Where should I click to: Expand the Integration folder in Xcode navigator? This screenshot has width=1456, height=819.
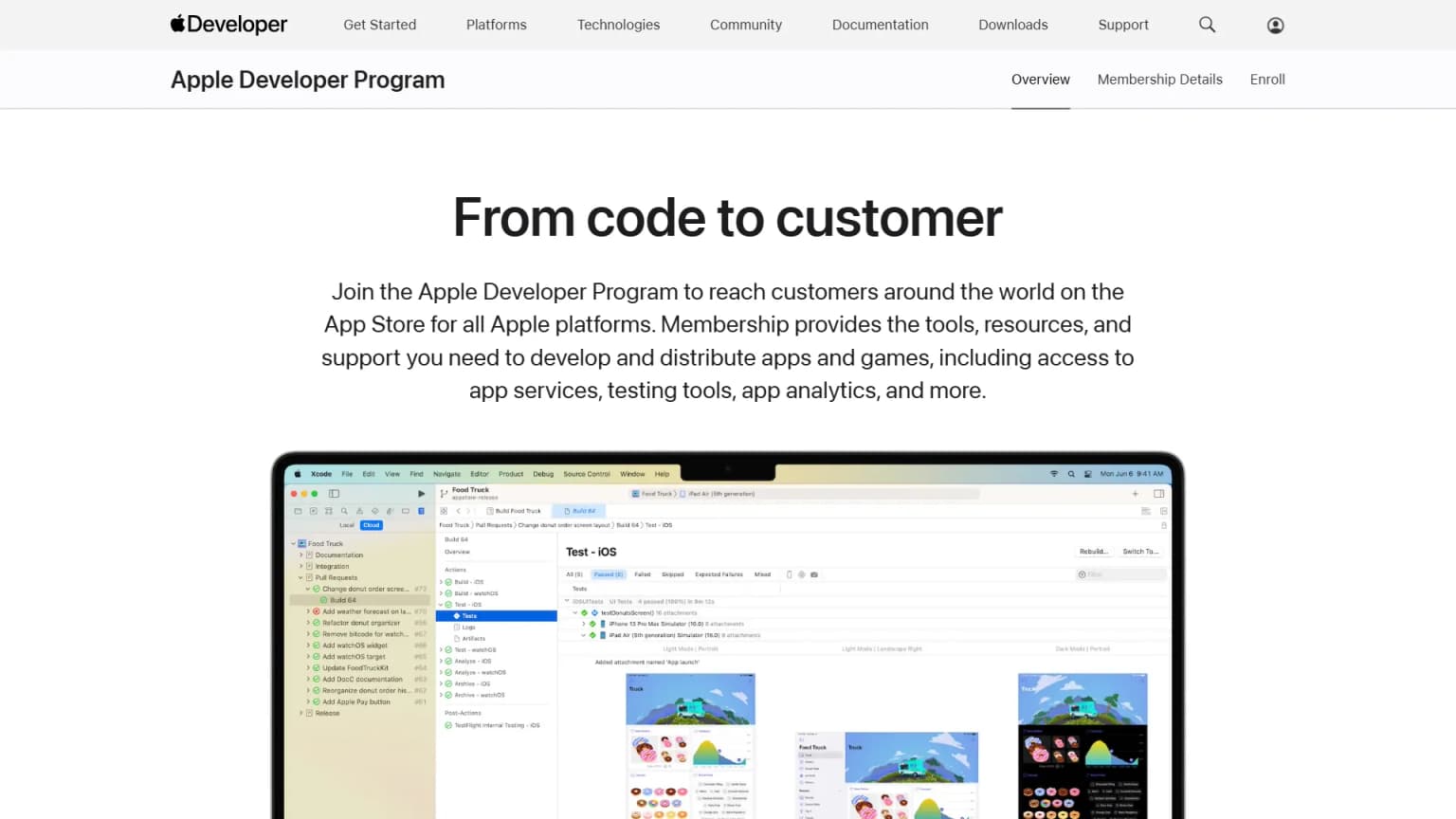(x=300, y=566)
